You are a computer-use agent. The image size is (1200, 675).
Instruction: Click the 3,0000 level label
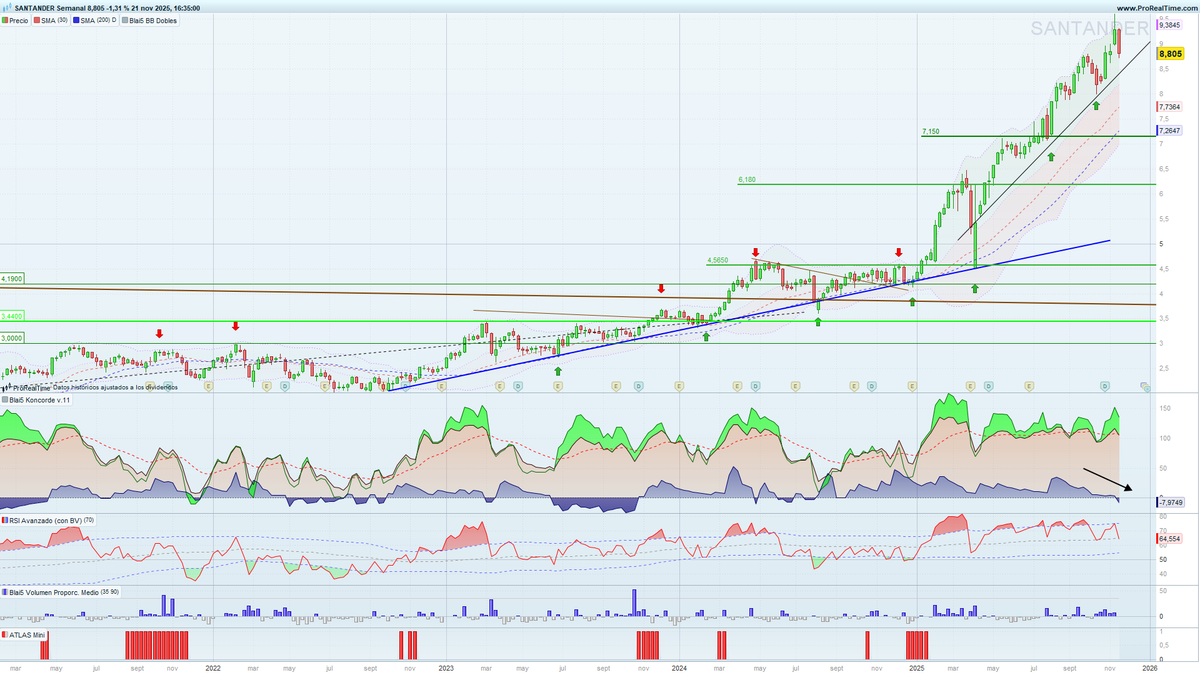[x=11, y=338]
